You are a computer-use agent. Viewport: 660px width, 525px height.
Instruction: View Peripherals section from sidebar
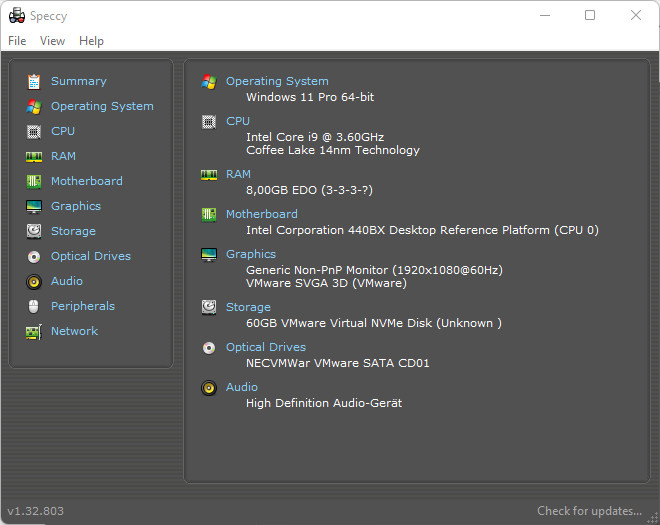tap(83, 306)
